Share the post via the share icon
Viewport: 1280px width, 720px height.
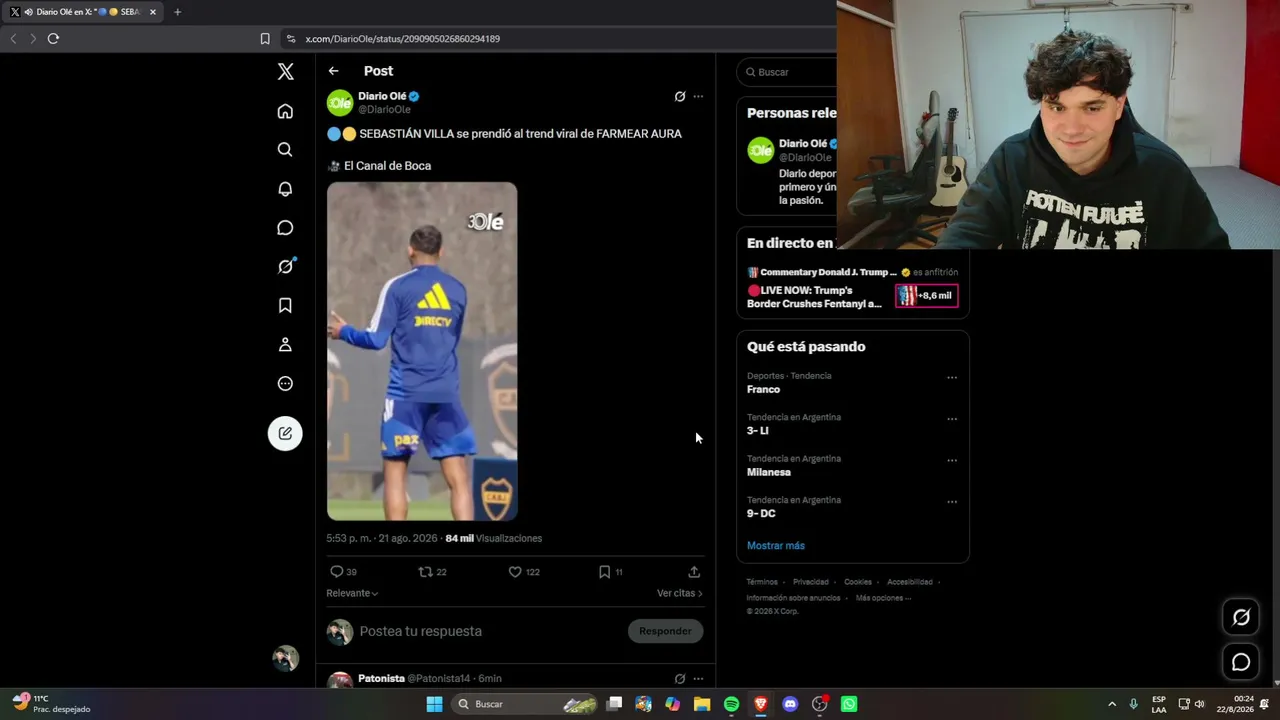tap(694, 572)
